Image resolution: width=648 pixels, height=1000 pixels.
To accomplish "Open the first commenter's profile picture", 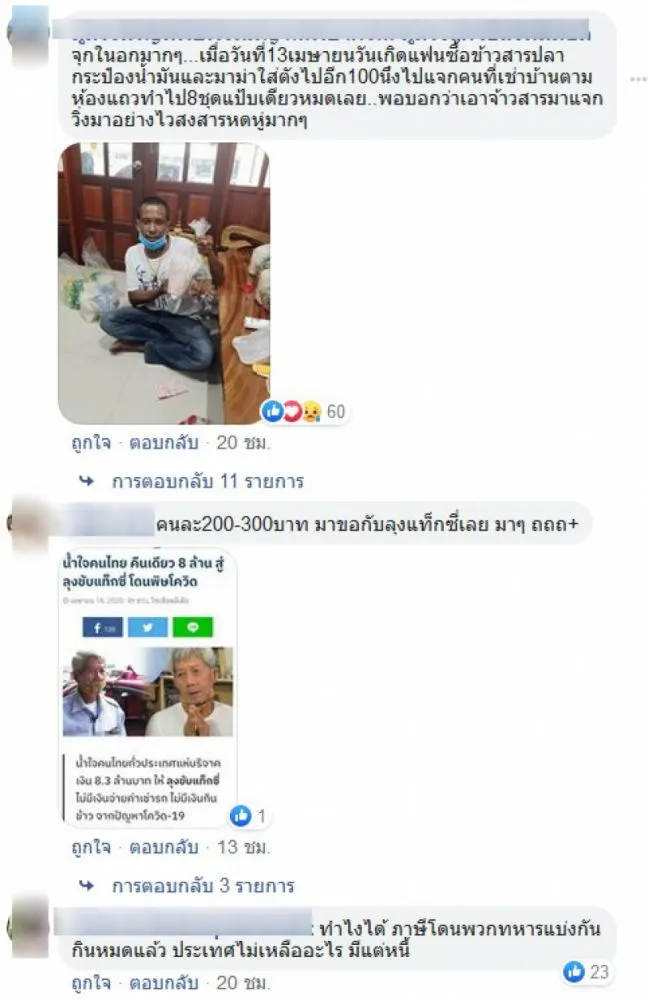I will coord(29,33).
